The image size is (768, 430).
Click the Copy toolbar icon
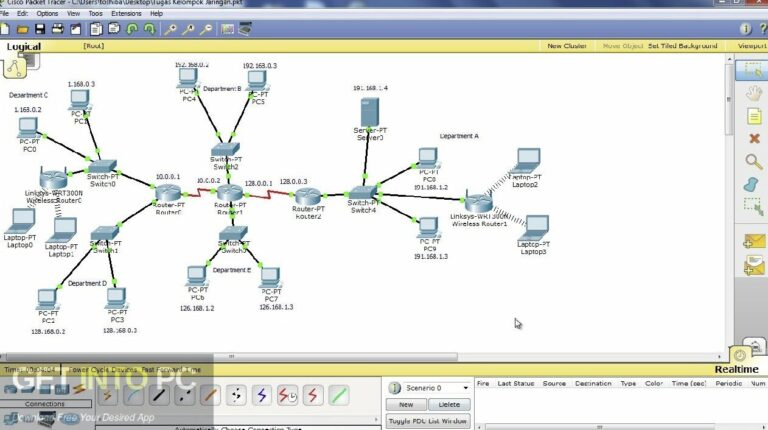point(96,29)
